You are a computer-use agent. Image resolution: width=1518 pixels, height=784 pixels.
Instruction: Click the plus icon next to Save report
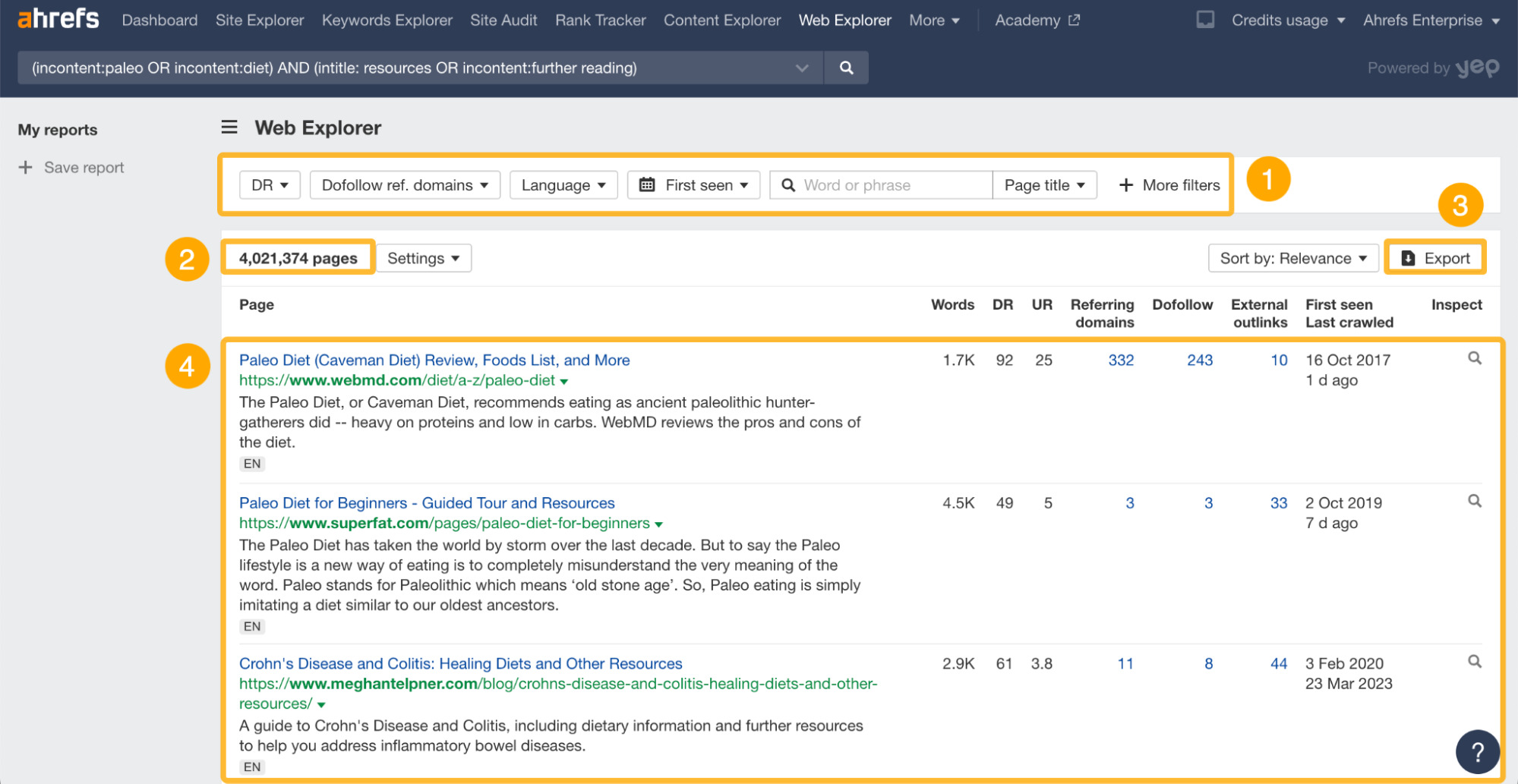pos(25,167)
